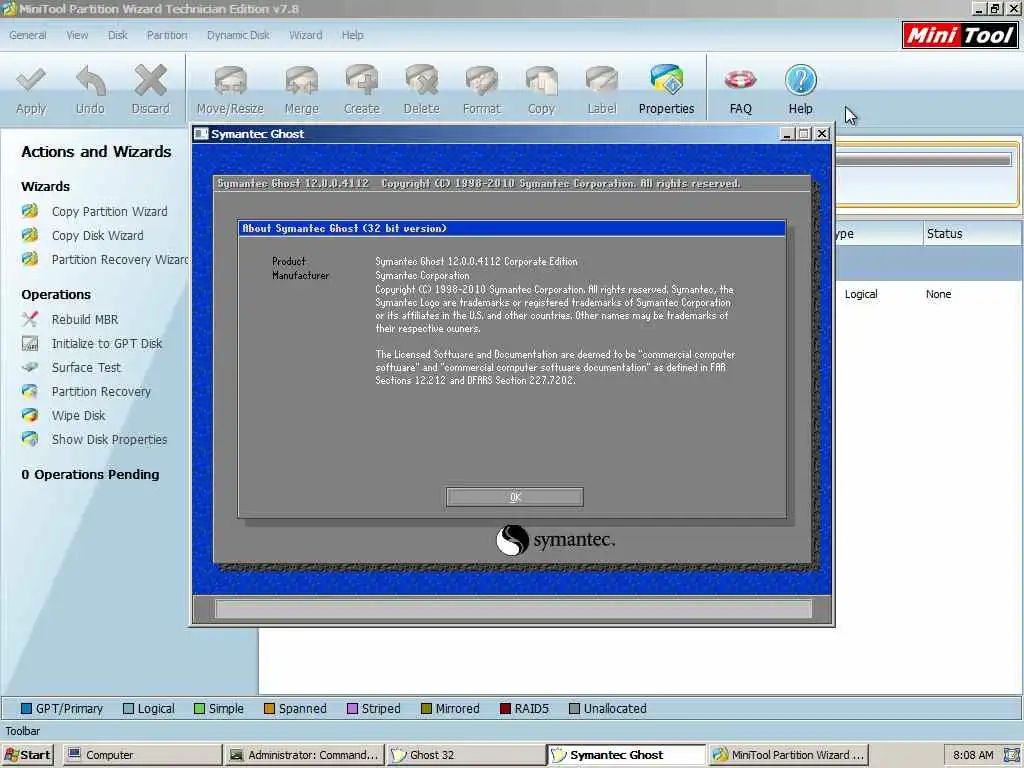
Task: Open the General menu
Action: (x=27, y=35)
